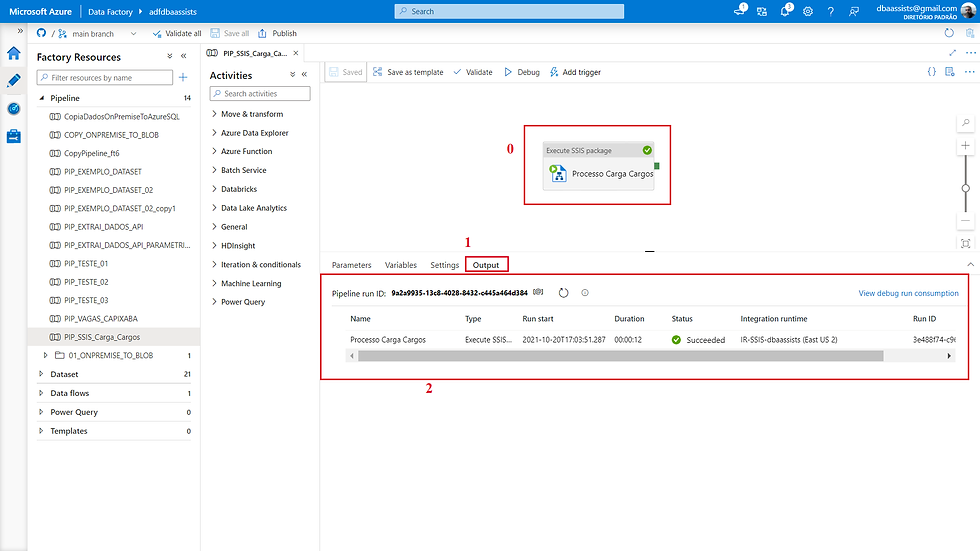Image resolution: width=980 pixels, height=551 pixels.
Task: Click the pipeline Validate button
Action: pos(472,72)
